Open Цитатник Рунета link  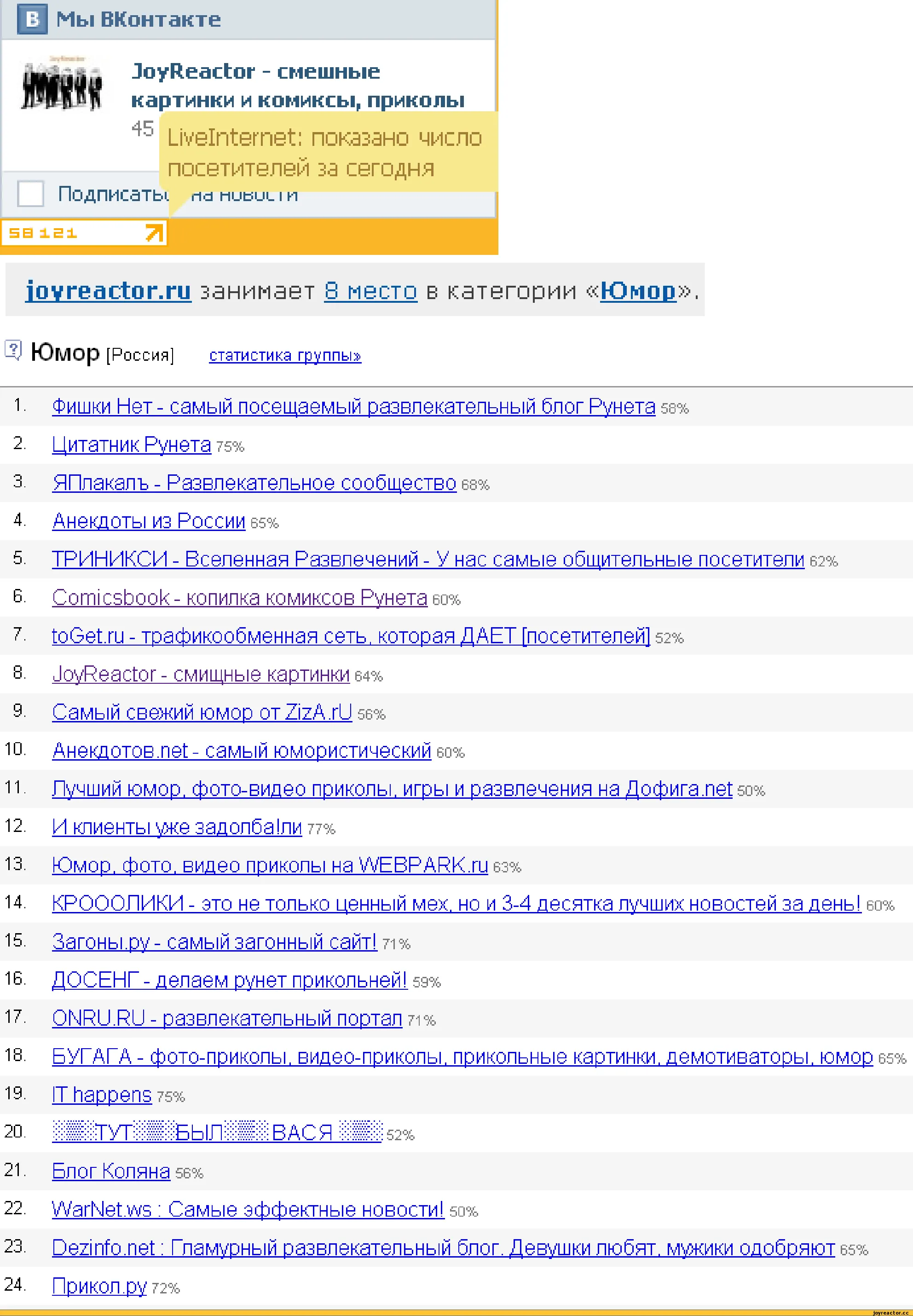[x=132, y=444]
